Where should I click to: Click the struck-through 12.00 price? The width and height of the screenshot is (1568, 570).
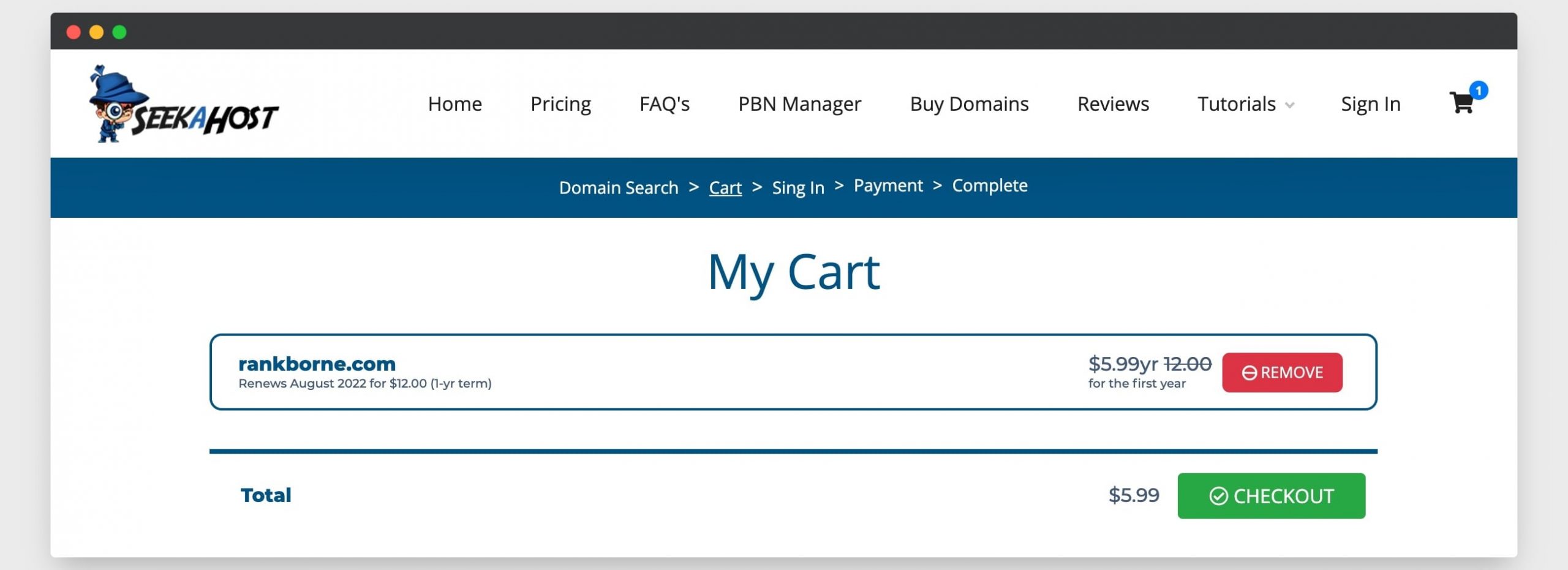(1188, 364)
